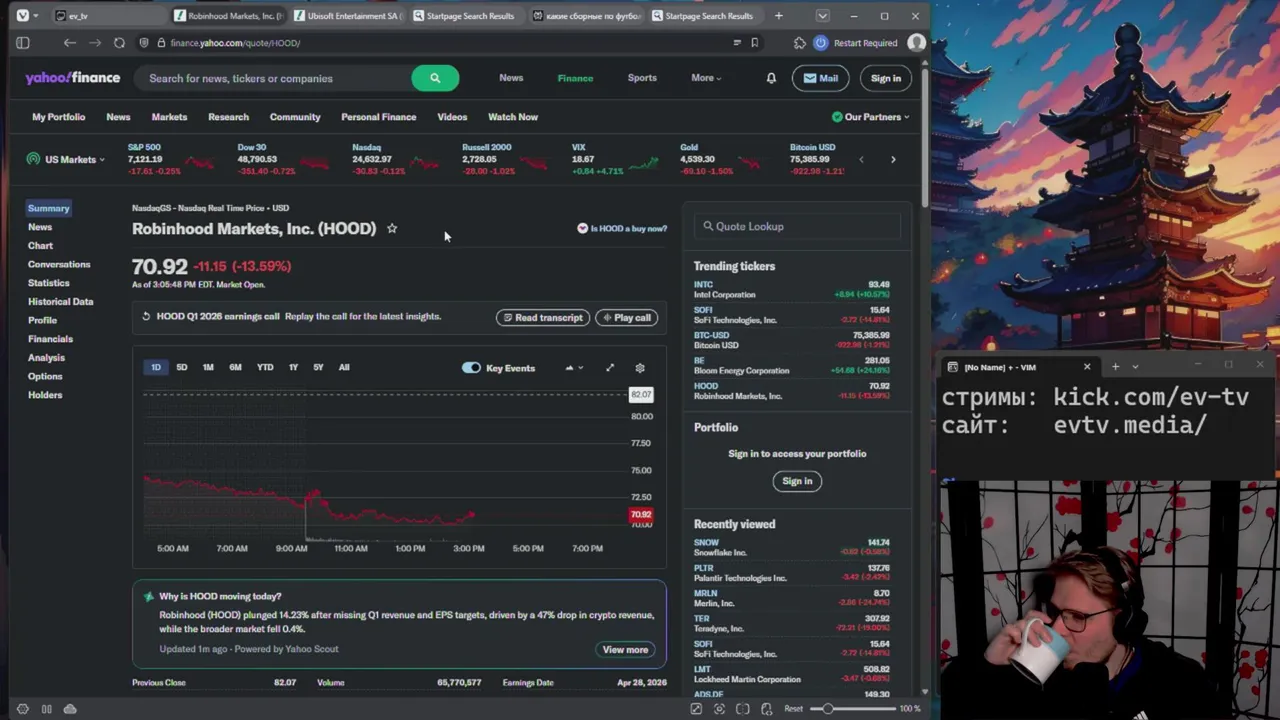Image resolution: width=1280 pixels, height=720 pixels.
Task: Click the Play call button
Action: pos(626,318)
